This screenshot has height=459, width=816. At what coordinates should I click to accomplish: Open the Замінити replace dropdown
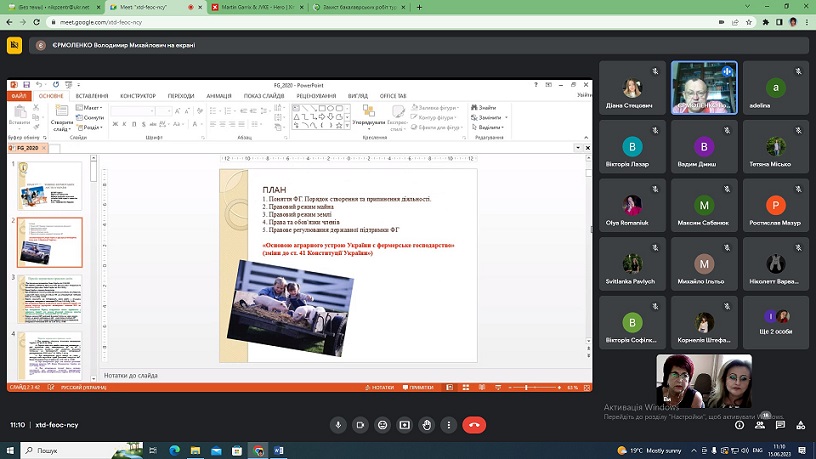(489, 118)
